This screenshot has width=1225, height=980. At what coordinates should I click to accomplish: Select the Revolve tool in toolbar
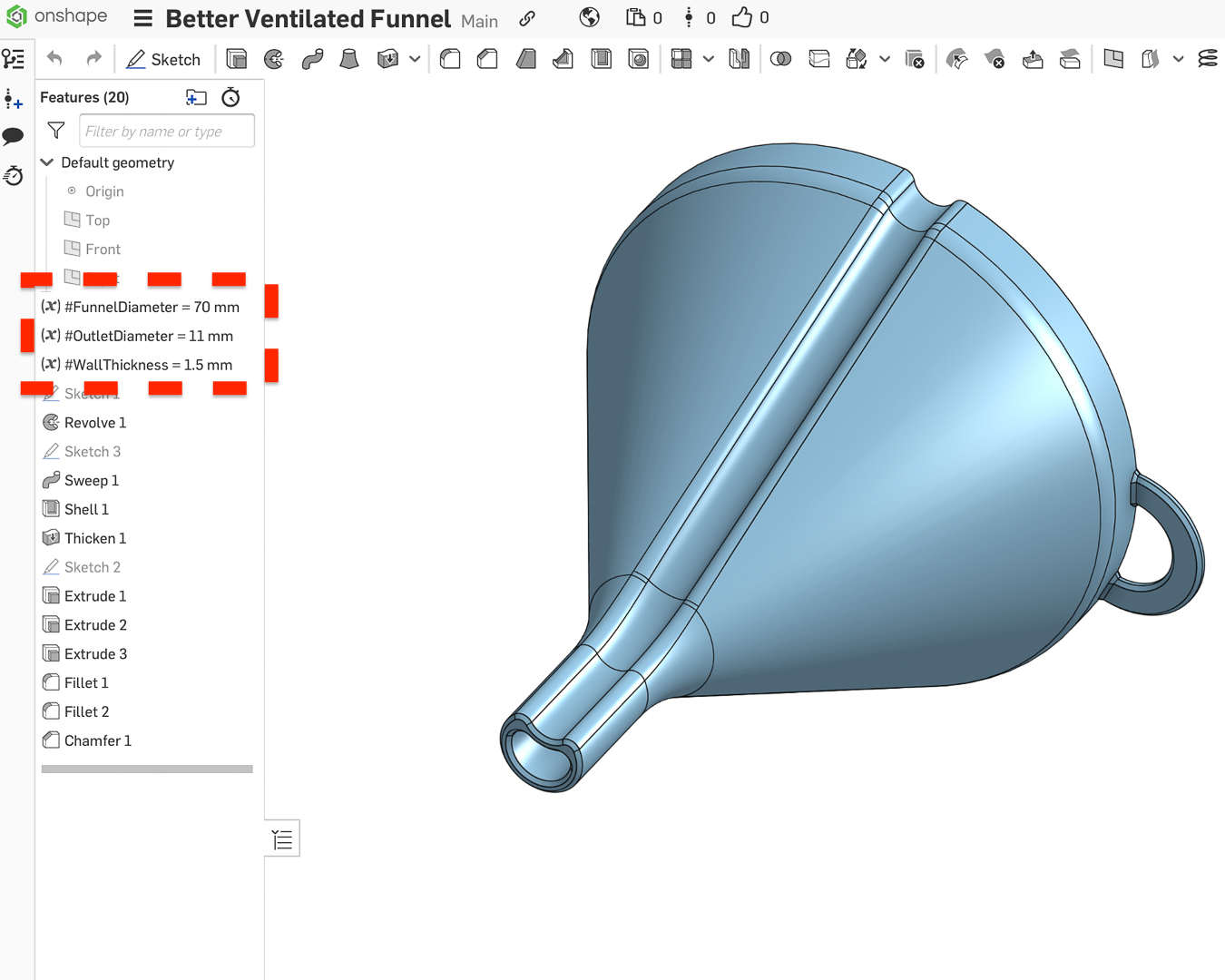click(274, 59)
